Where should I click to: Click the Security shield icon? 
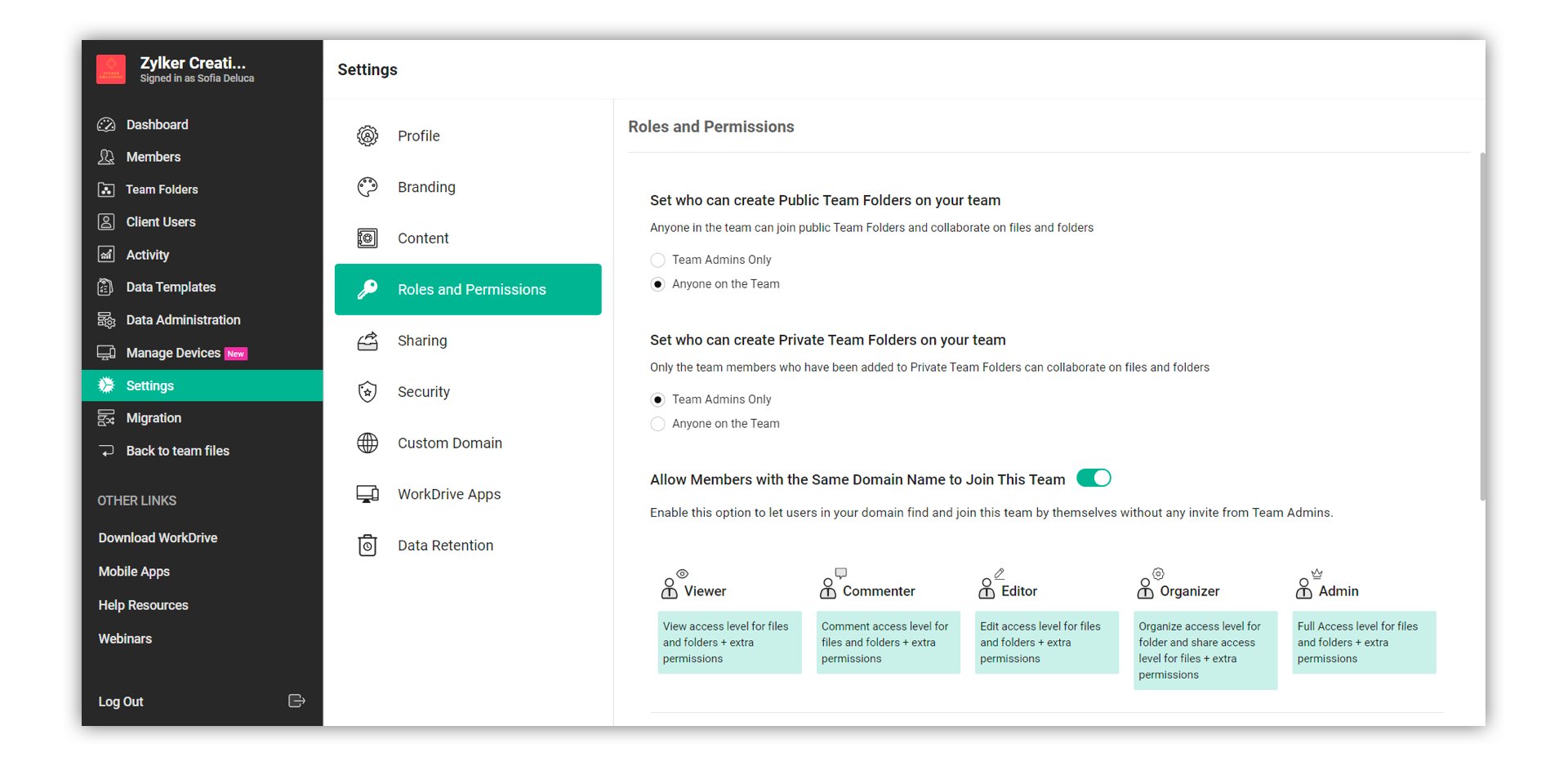pos(367,392)
